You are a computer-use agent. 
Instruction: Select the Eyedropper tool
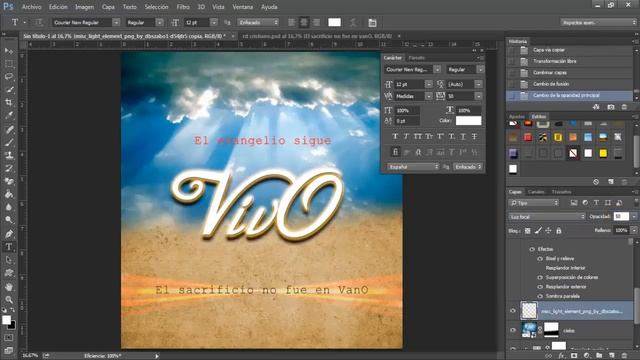coord(9,116)
